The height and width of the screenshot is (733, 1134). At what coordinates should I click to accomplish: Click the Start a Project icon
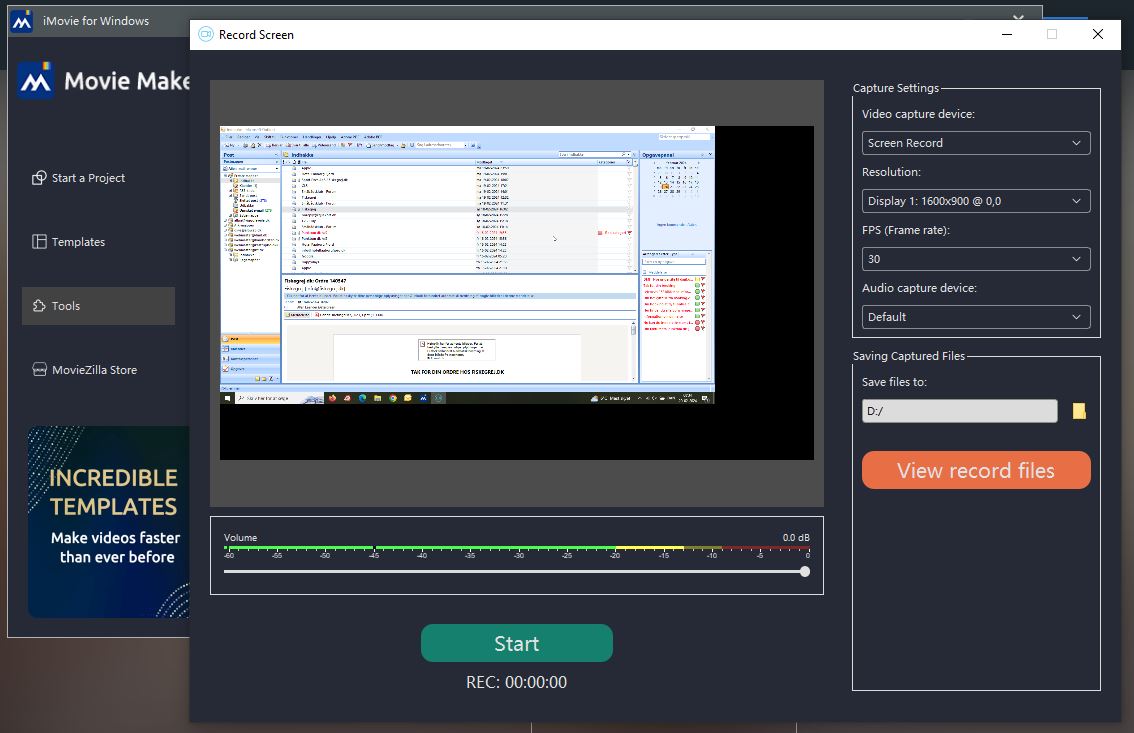[x=40, y=178]
